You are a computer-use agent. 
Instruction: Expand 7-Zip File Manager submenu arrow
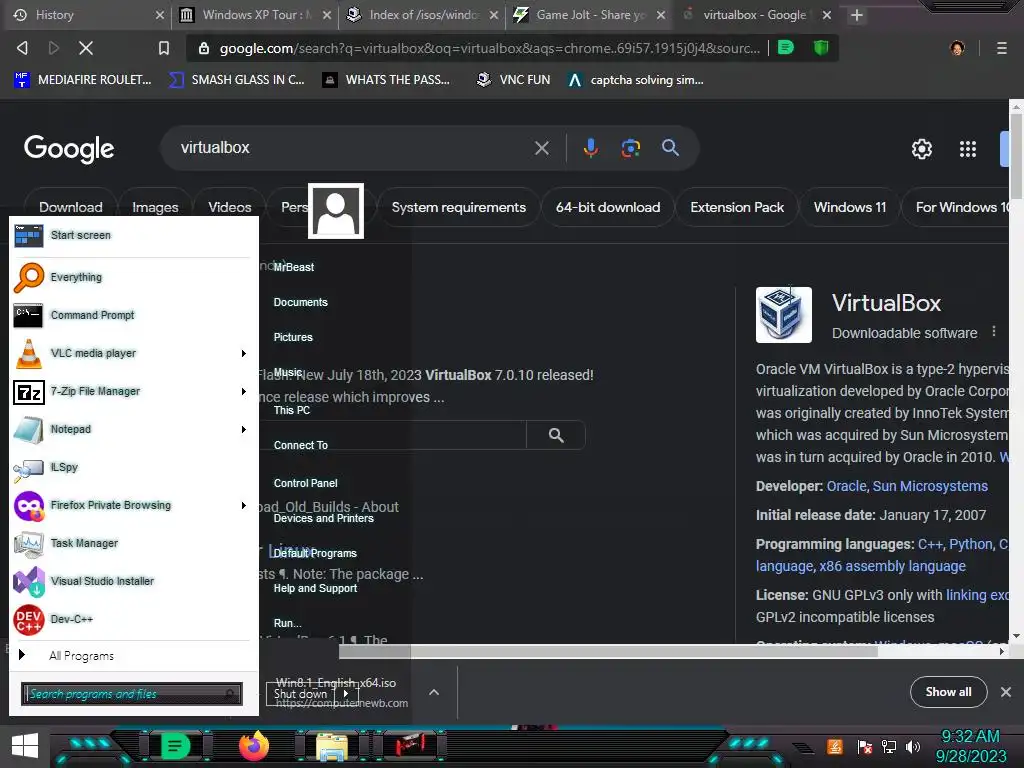[244, 392]
